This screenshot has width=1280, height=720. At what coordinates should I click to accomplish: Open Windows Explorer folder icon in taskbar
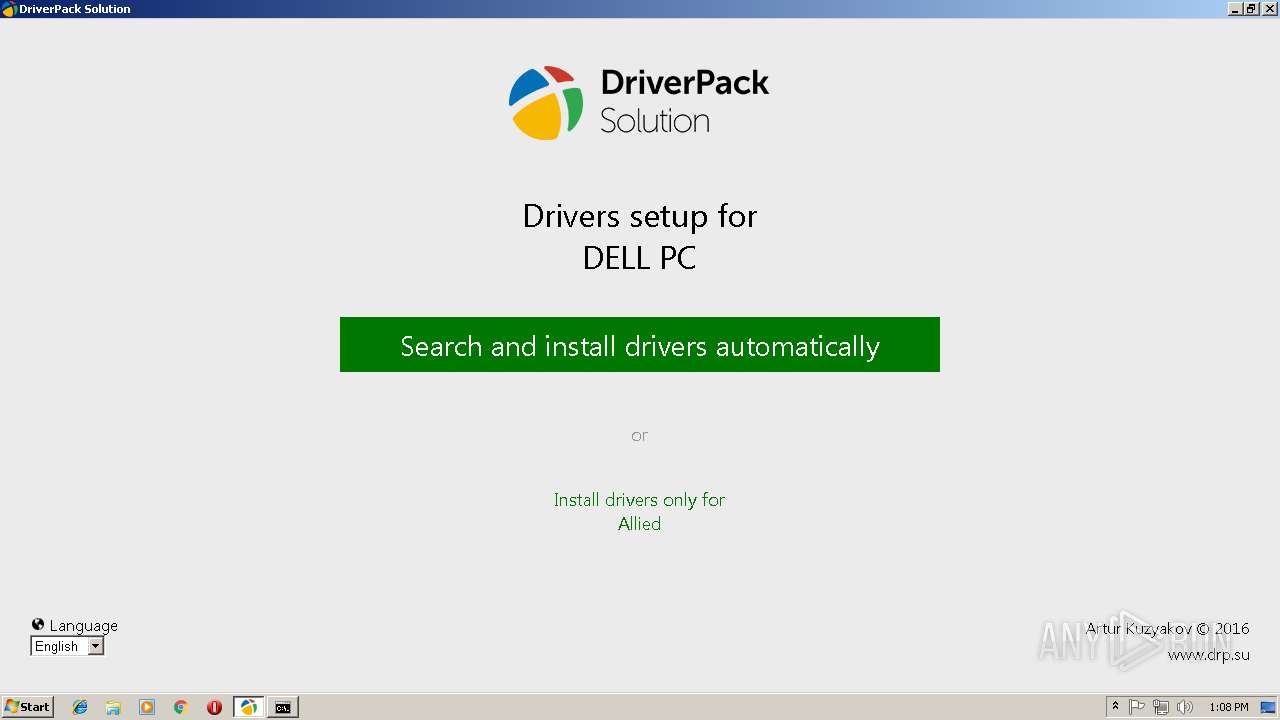click(x=113, y=707)
